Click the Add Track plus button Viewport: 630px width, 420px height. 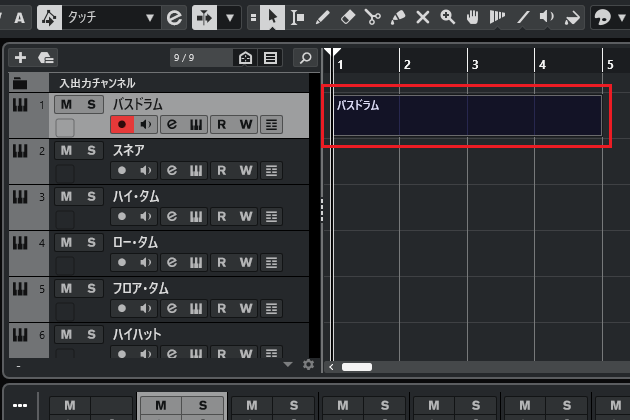pos(21,58)
